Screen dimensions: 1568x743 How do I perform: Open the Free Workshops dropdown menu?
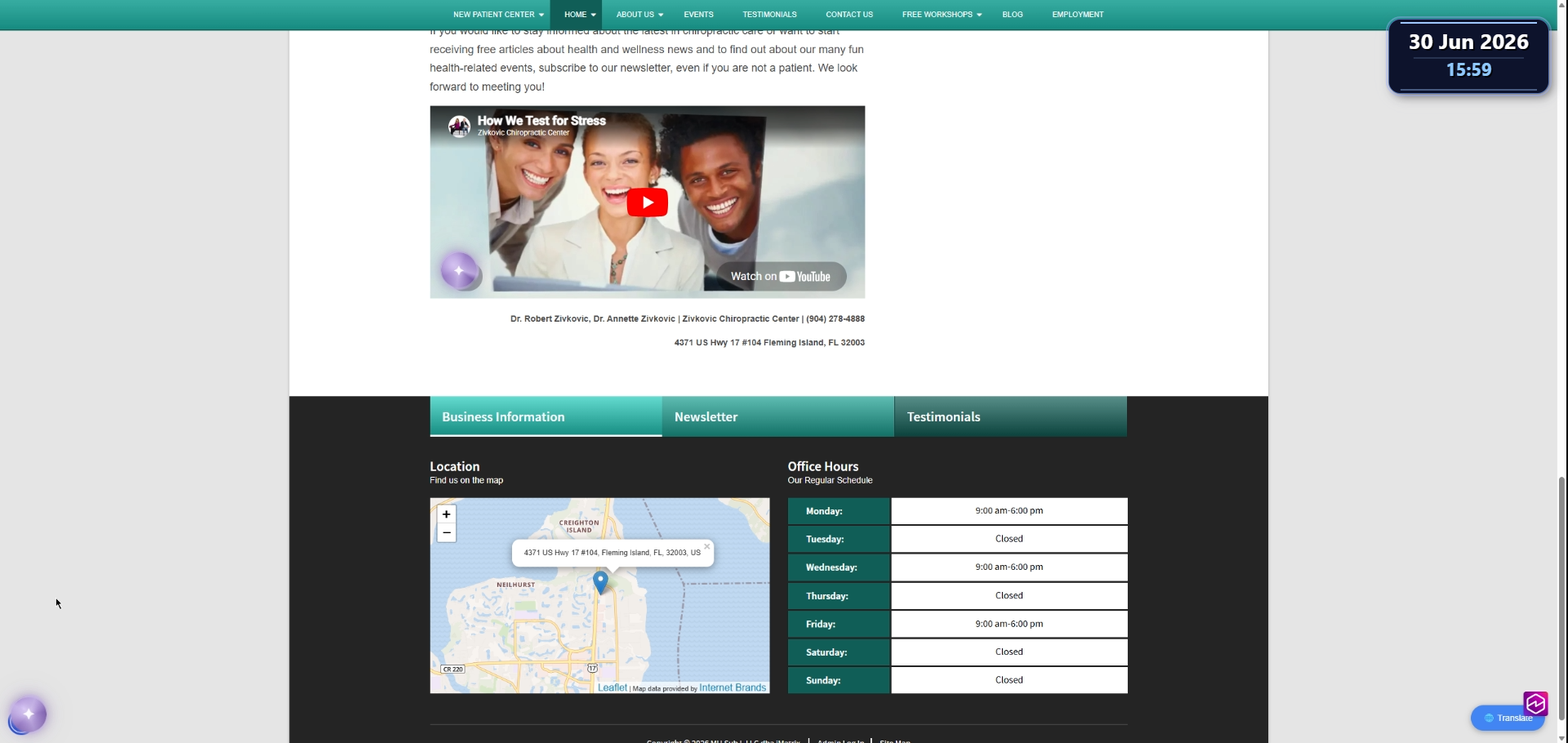(942, 15)
